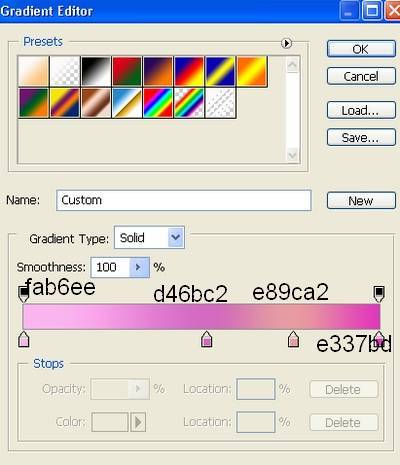The image size is (400, 465).
Task: Click the Cancel button
Action: 361,76
